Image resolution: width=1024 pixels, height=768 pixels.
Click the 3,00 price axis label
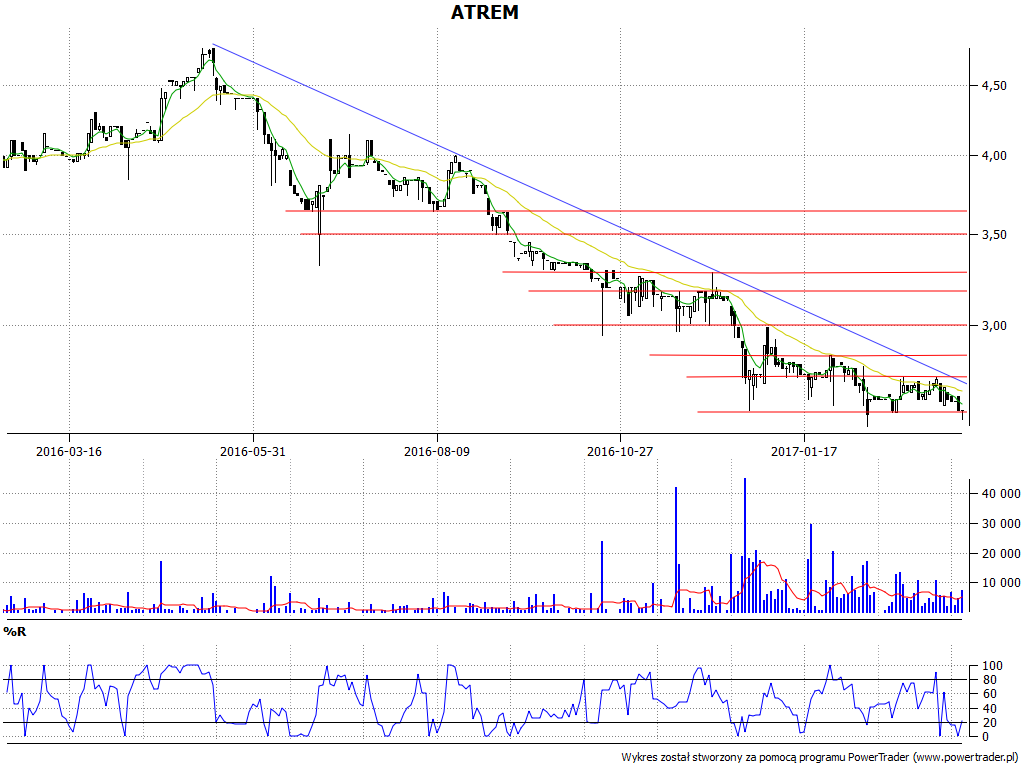pos(993,325)
